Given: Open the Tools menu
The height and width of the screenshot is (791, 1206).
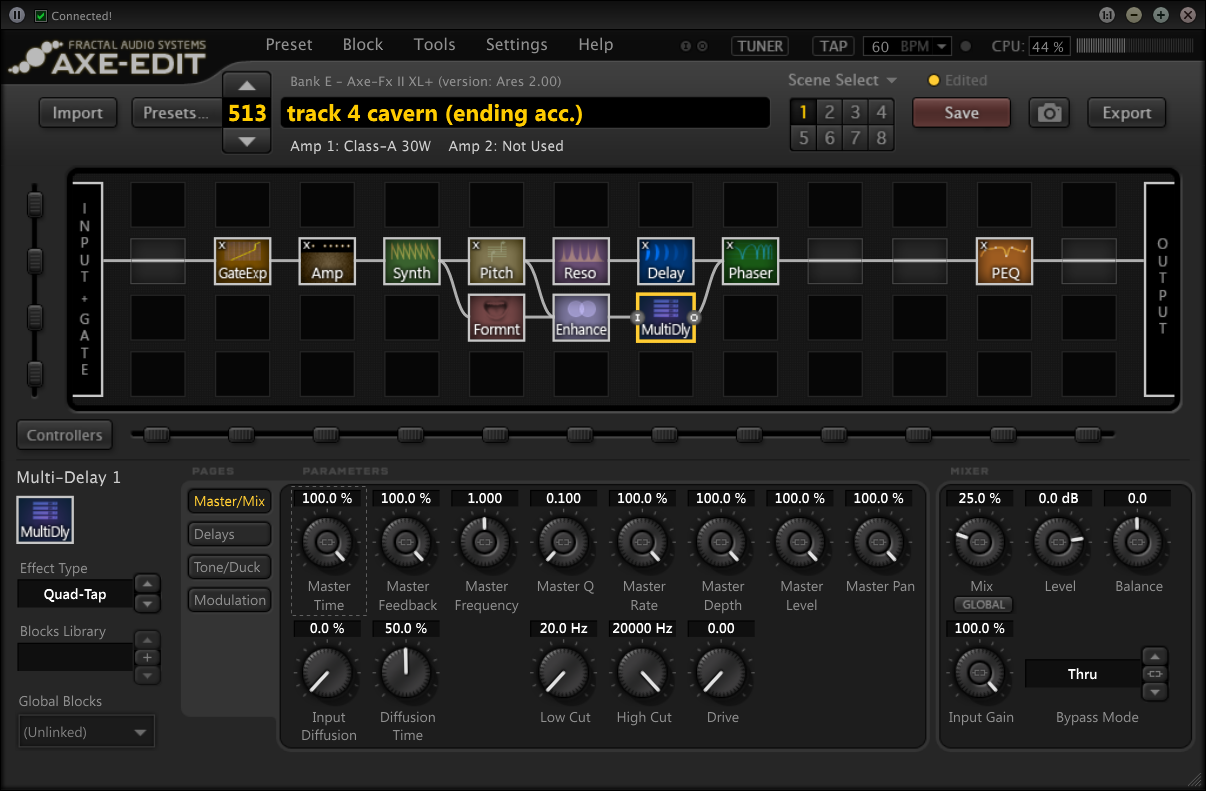Looking at the screenshot, I should (435, 45).
